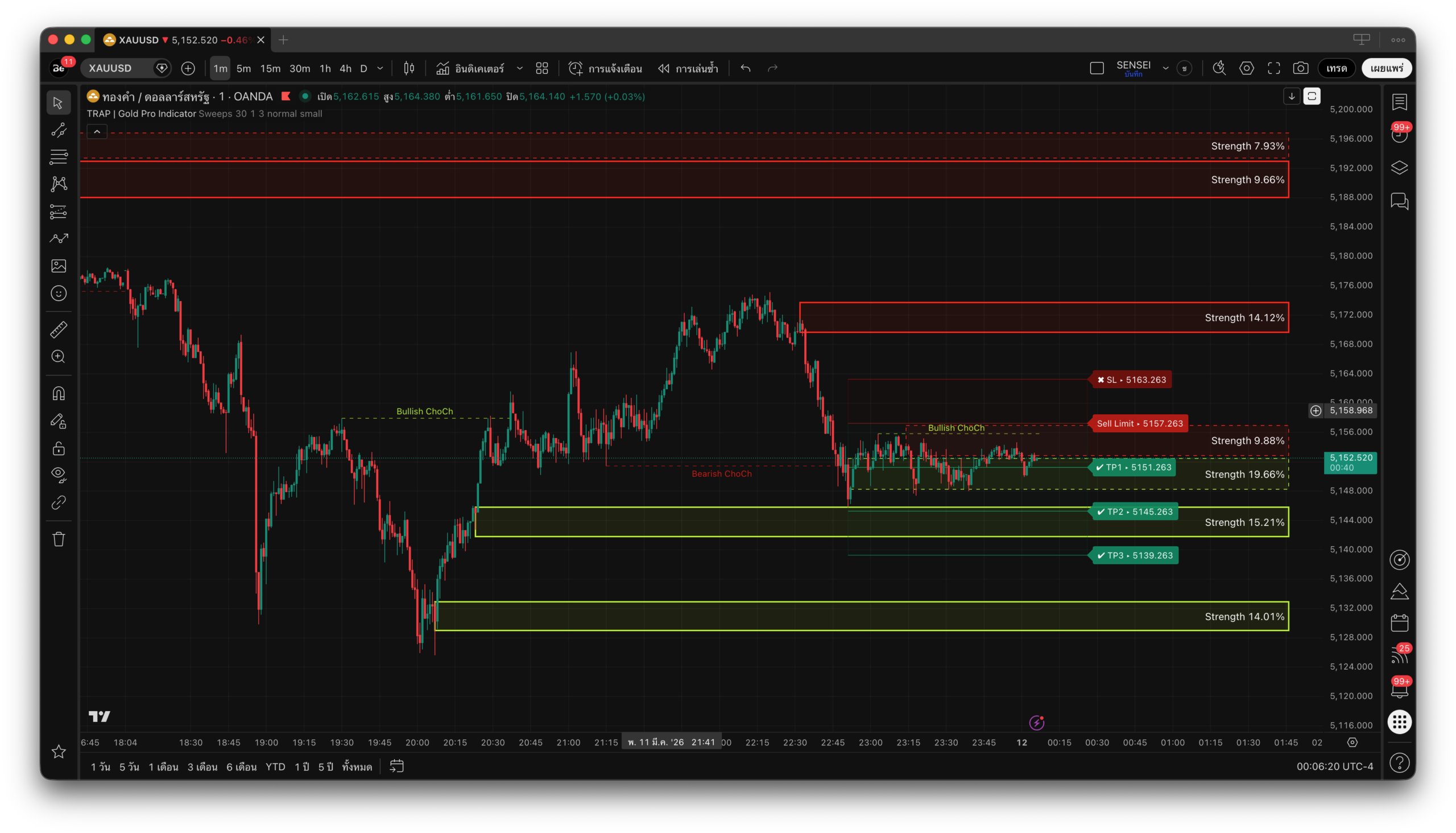The height and width of the screenshot is (833, 1456).
Task: Toggle lock all drawings padlock
Action: click(59, 448)
